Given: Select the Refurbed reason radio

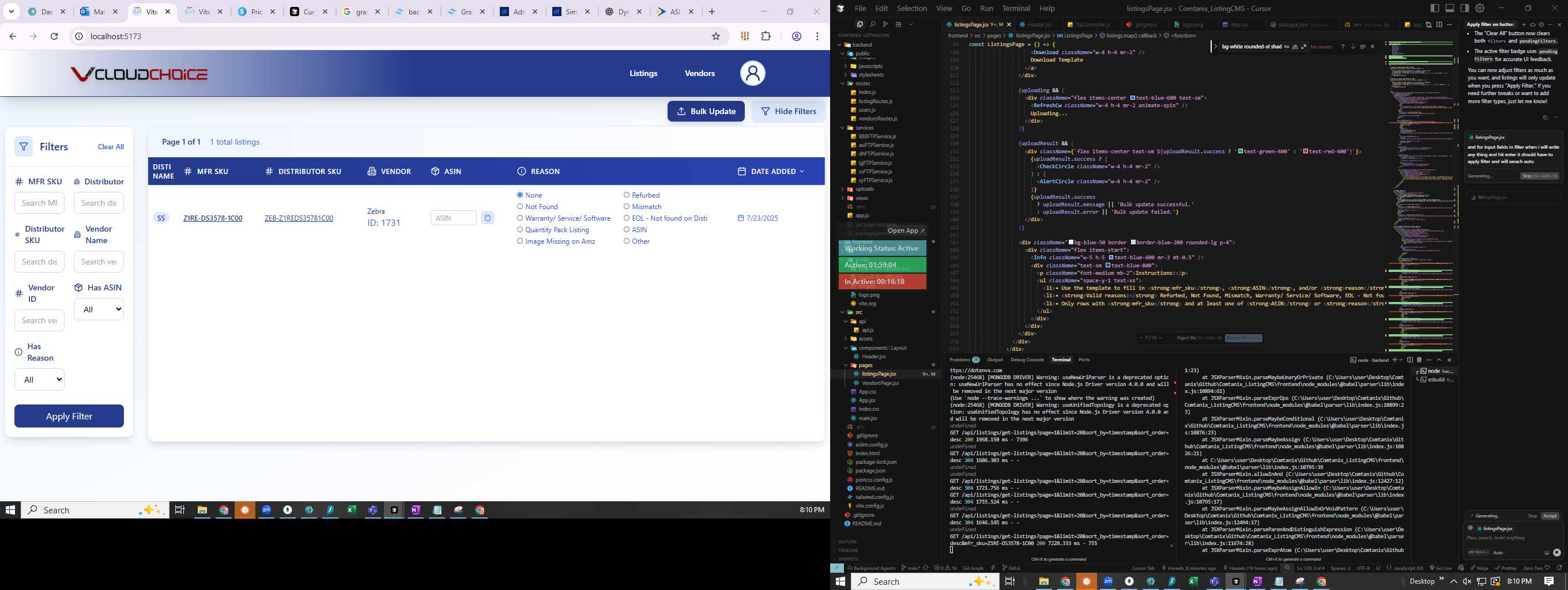Looking at the screenshot, I should click(x=627, y=195).
